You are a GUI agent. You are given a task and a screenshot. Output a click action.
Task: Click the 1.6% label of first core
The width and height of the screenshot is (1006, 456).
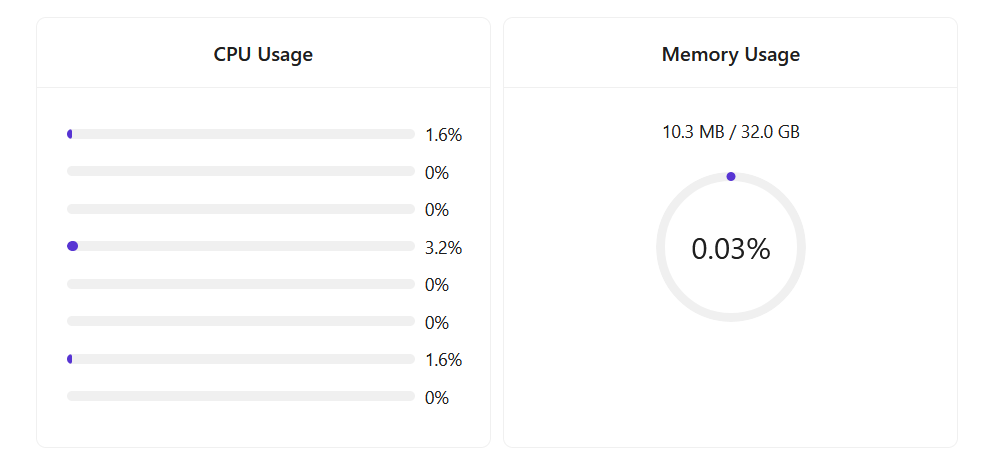[x=443, y=135]
